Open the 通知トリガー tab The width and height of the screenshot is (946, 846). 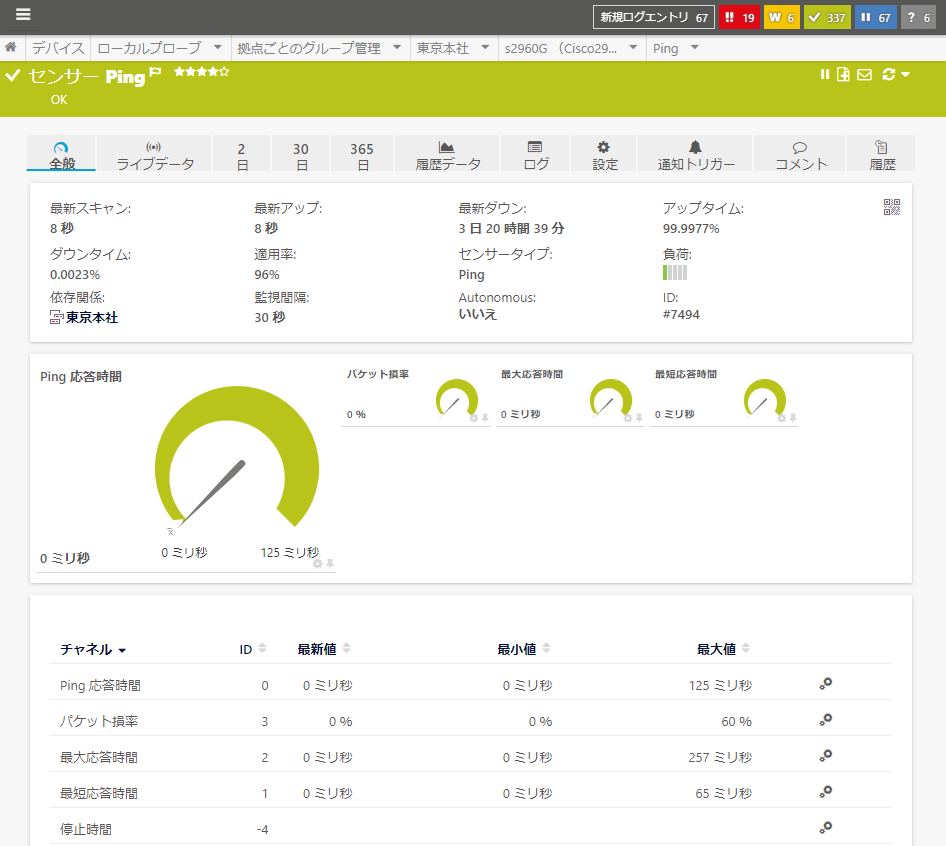click(696, 154)
